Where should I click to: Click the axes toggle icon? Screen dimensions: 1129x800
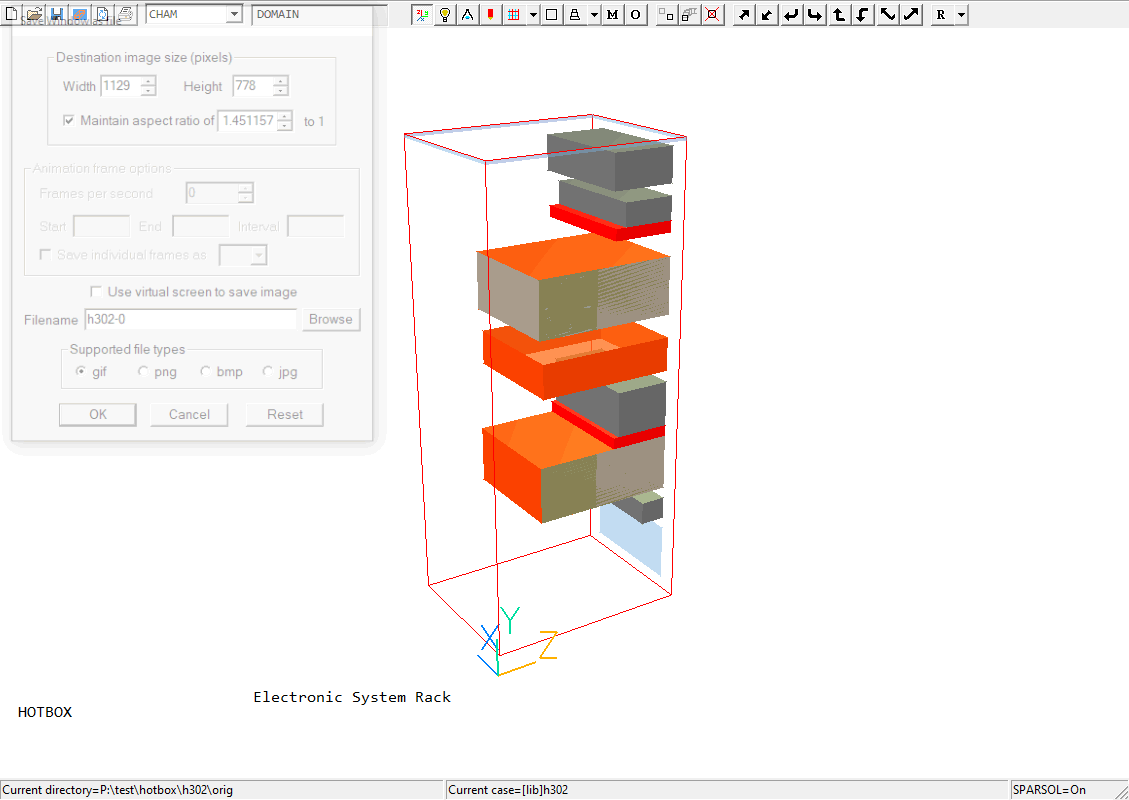(422, 15)
